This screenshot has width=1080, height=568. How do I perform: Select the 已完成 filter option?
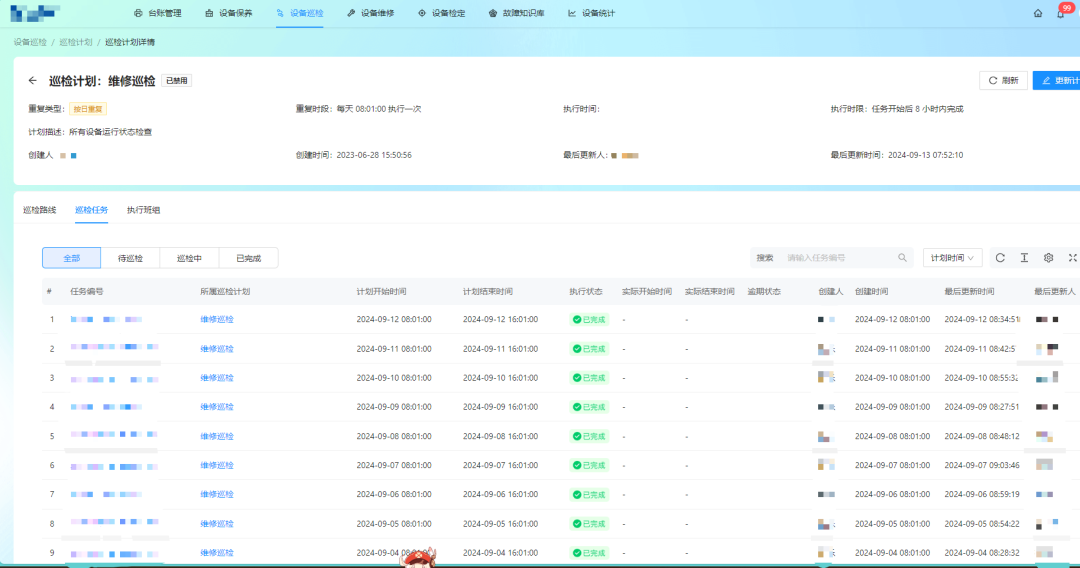[x=248, y=258]
